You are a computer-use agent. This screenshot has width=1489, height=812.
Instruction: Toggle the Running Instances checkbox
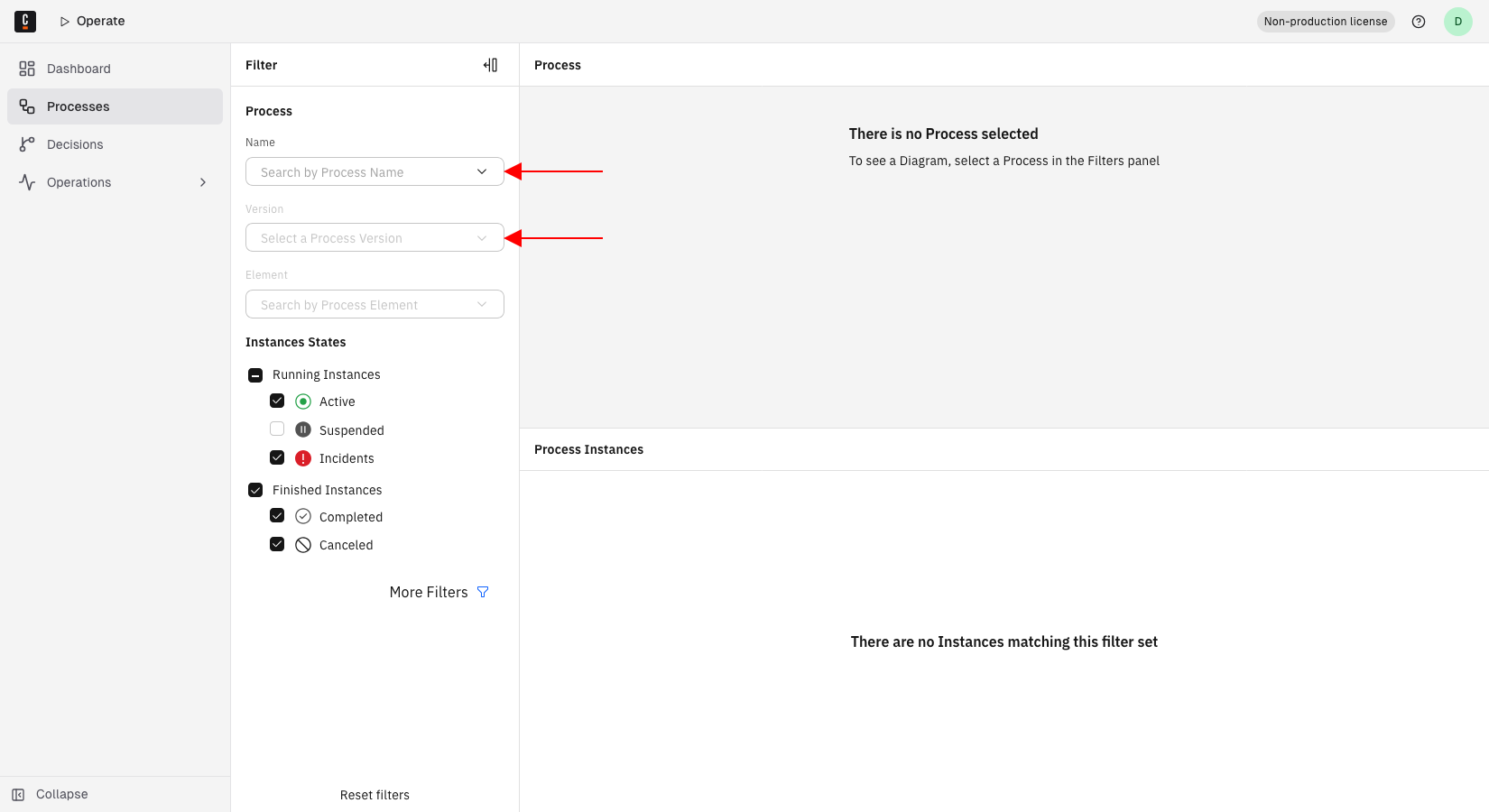(255, 374)
